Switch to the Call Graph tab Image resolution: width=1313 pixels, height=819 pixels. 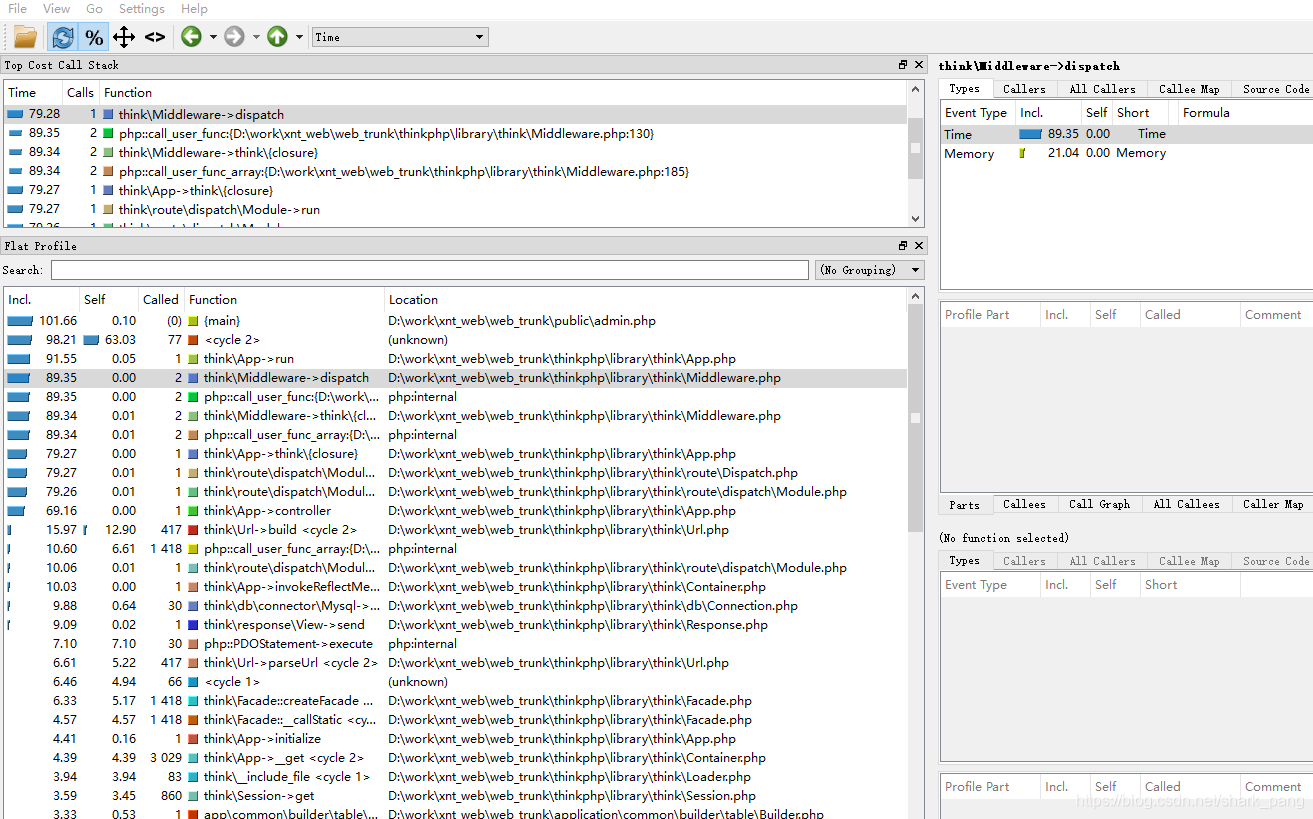coord(1098,503)
